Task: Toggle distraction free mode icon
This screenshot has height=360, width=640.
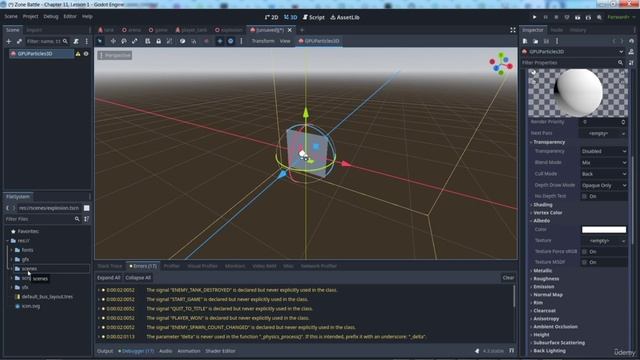Action: 513,30
